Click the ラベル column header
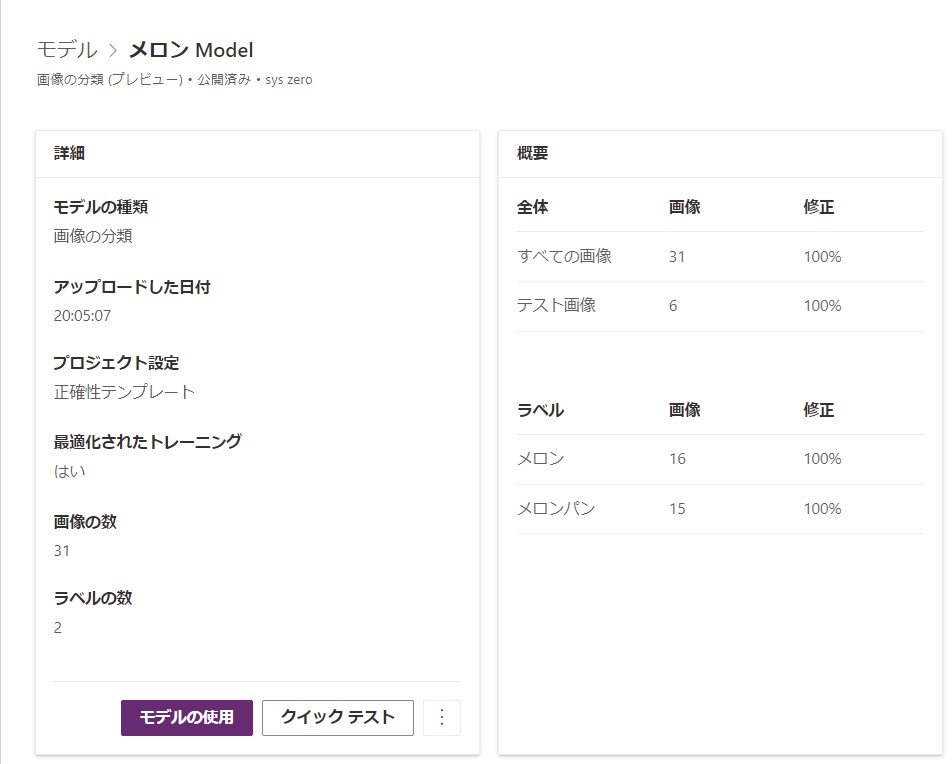Image resolution: width=952 pixels, height=764 pixels. point(540,410)
